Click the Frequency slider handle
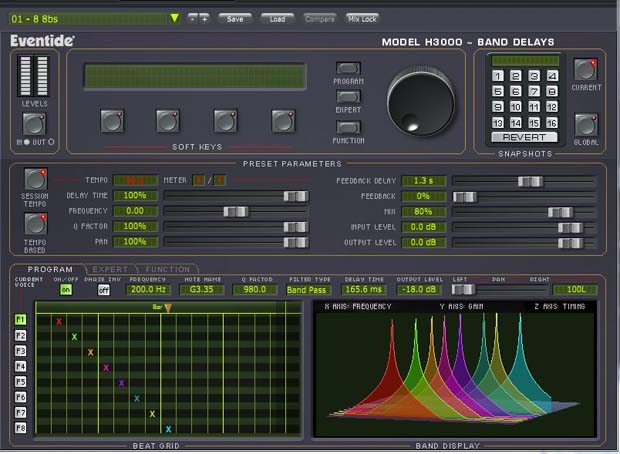The height and width of the screenshot is (454, 620). pyautogui.click(x=236, y=212)
